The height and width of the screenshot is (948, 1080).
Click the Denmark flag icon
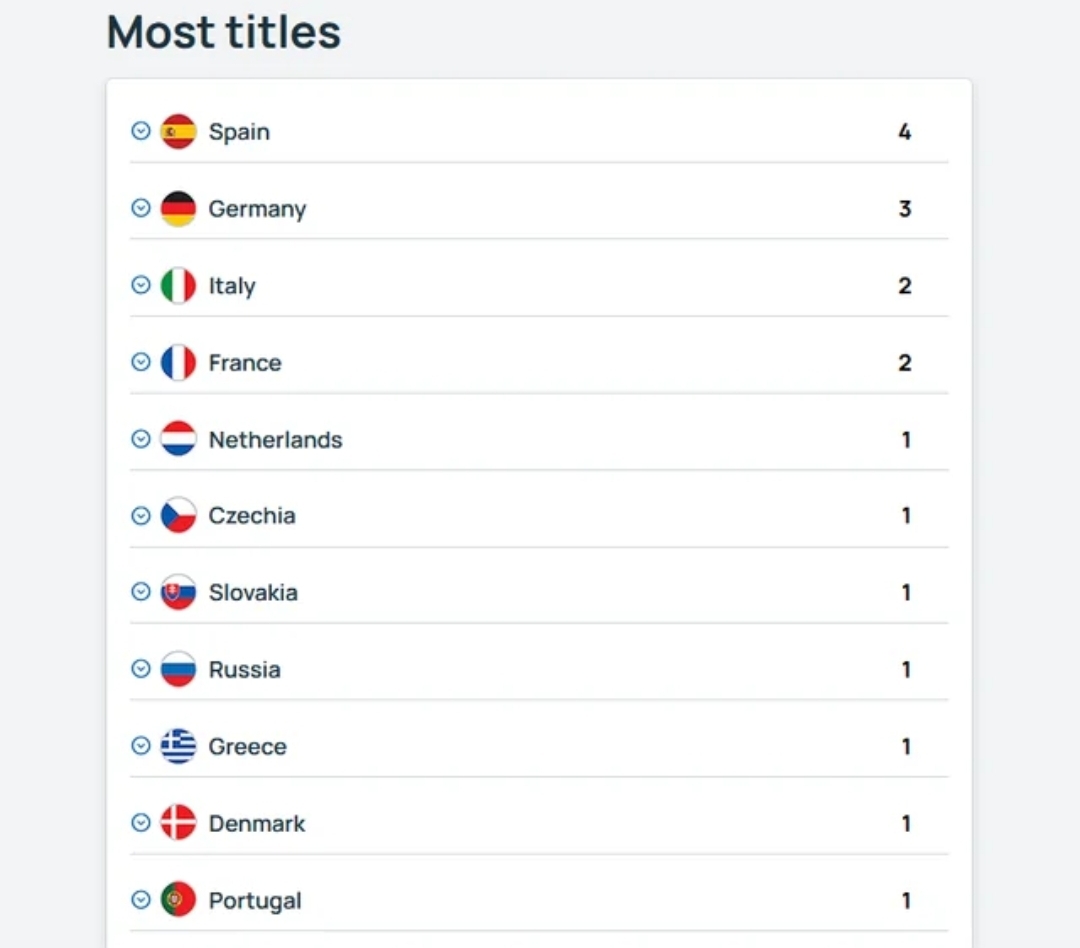[x=178, y=823]
